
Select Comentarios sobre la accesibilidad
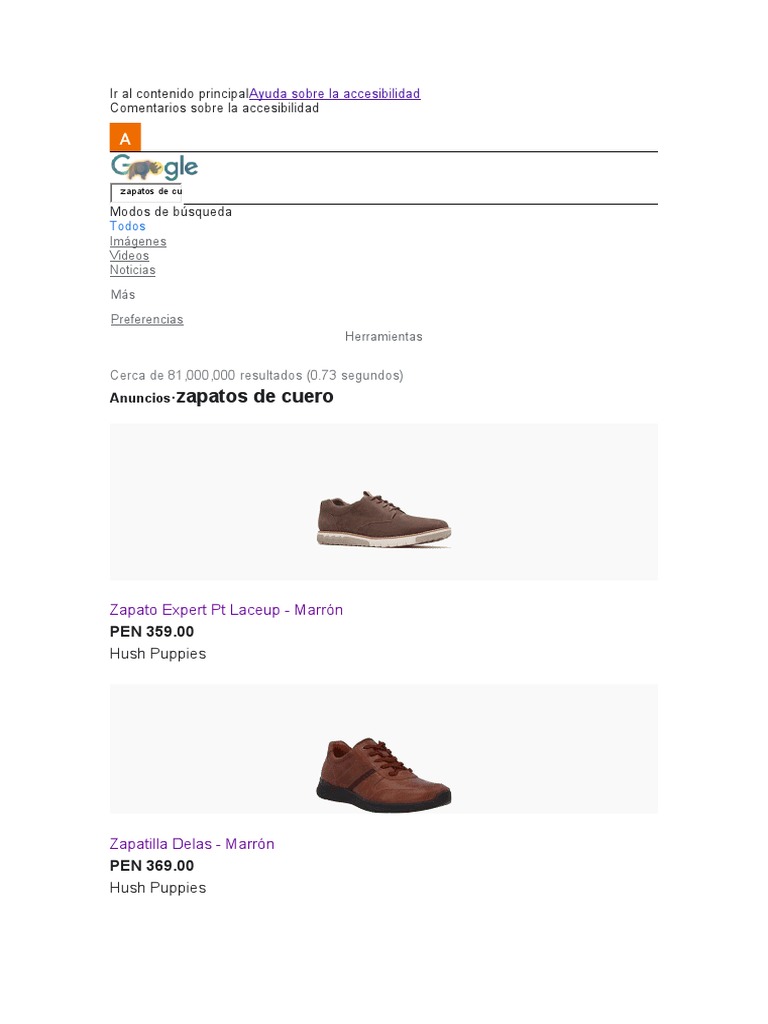click(x=214, y=108)
